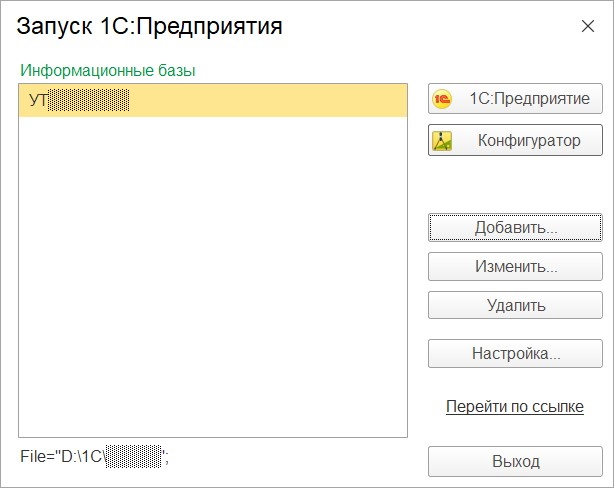The height and width of the screenshot is (488, 614).
Task: Remove the infobase with Удалить
Action: click(x=515, y=305)
